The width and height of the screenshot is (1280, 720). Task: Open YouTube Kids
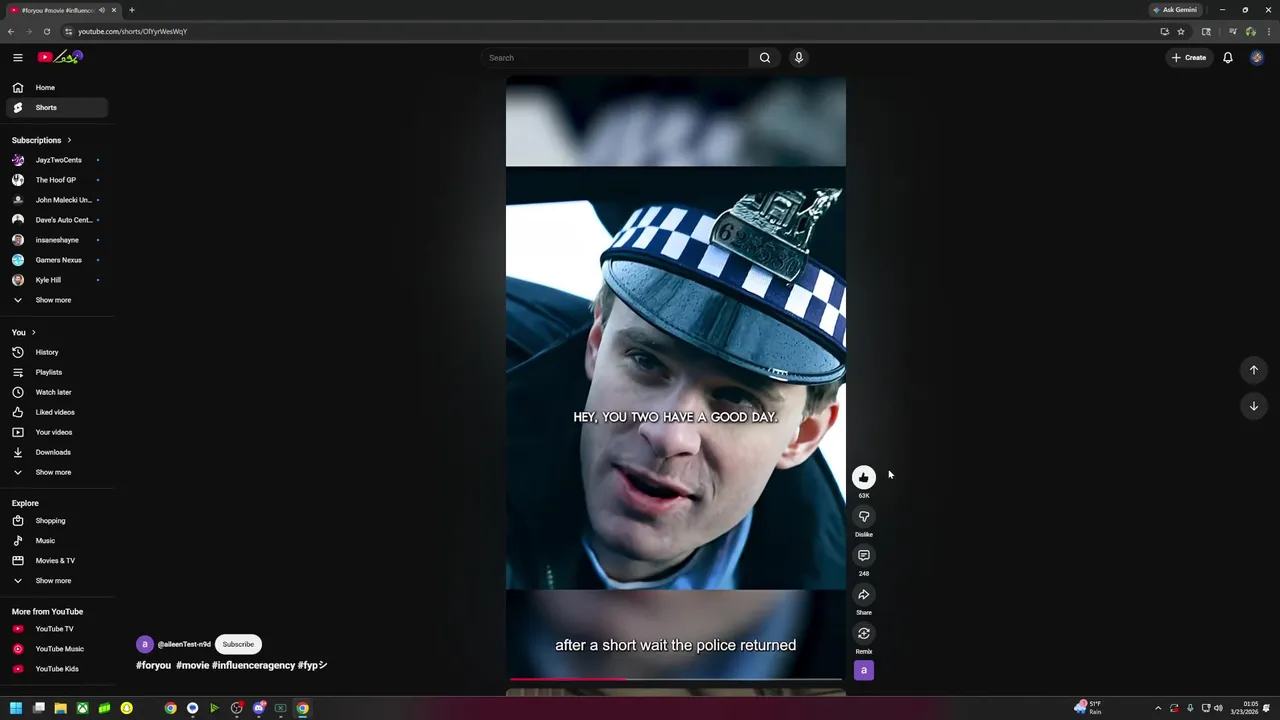coord(56,669)
